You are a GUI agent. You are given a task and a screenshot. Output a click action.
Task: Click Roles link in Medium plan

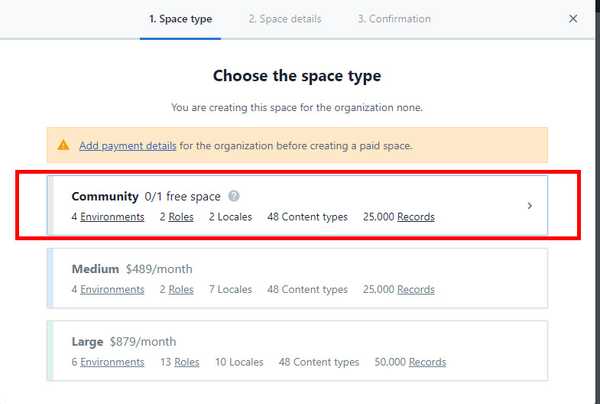click(x=181, y=290)
